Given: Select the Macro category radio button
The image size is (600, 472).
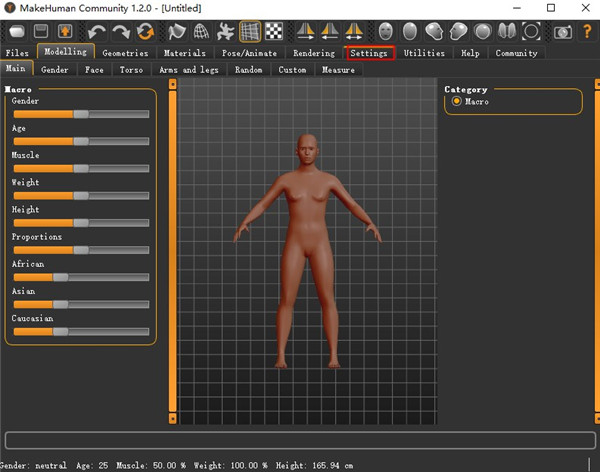Looking at the screenshot, I should (x=457, y=101).
